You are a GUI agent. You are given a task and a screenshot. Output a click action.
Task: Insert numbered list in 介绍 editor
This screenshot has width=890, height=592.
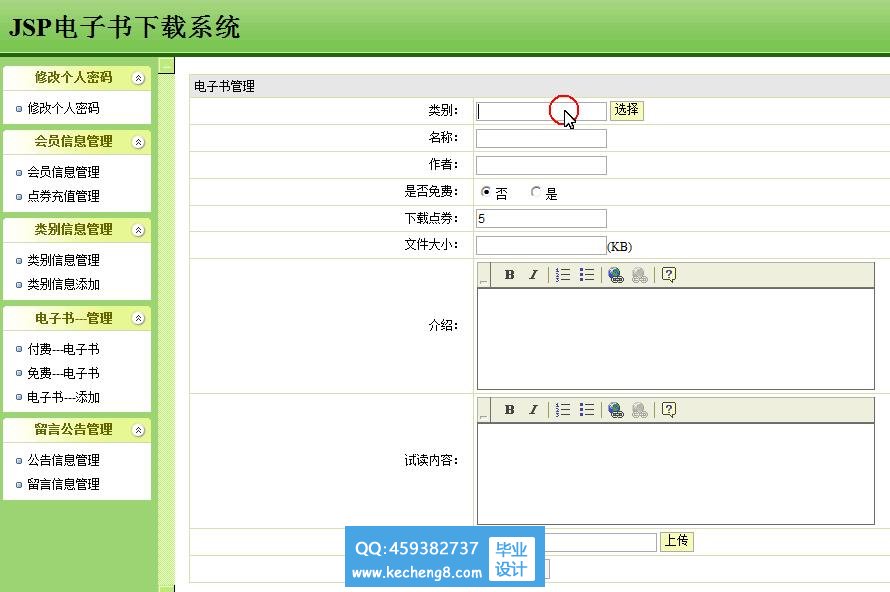click(562, 275)
